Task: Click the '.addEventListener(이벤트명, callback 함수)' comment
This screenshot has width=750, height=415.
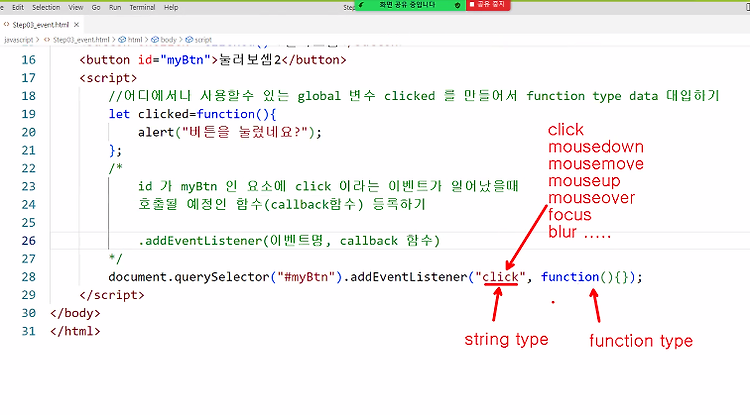Action: pos(289,240)
